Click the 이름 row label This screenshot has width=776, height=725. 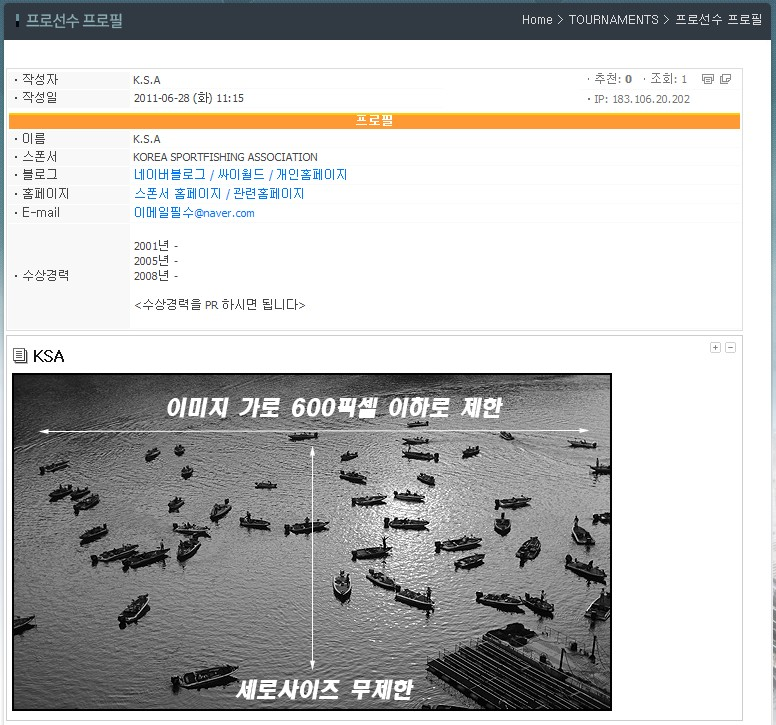pos(34,139)
